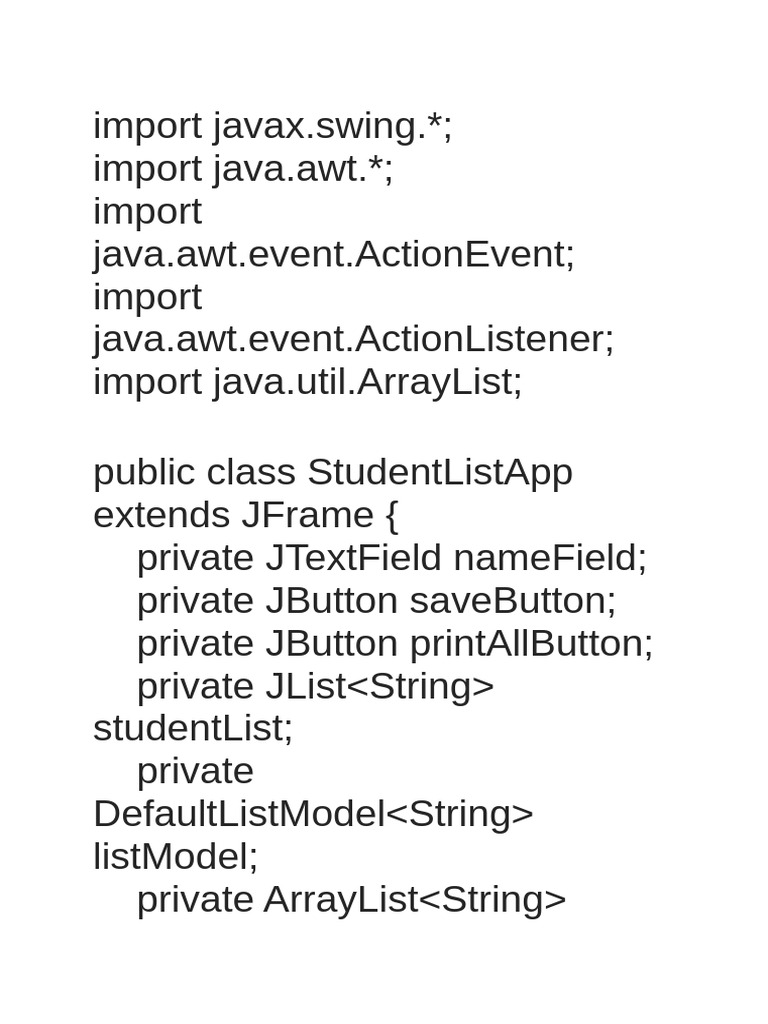Click the 'printAllButton;' variable name

(x=531, y=643)
